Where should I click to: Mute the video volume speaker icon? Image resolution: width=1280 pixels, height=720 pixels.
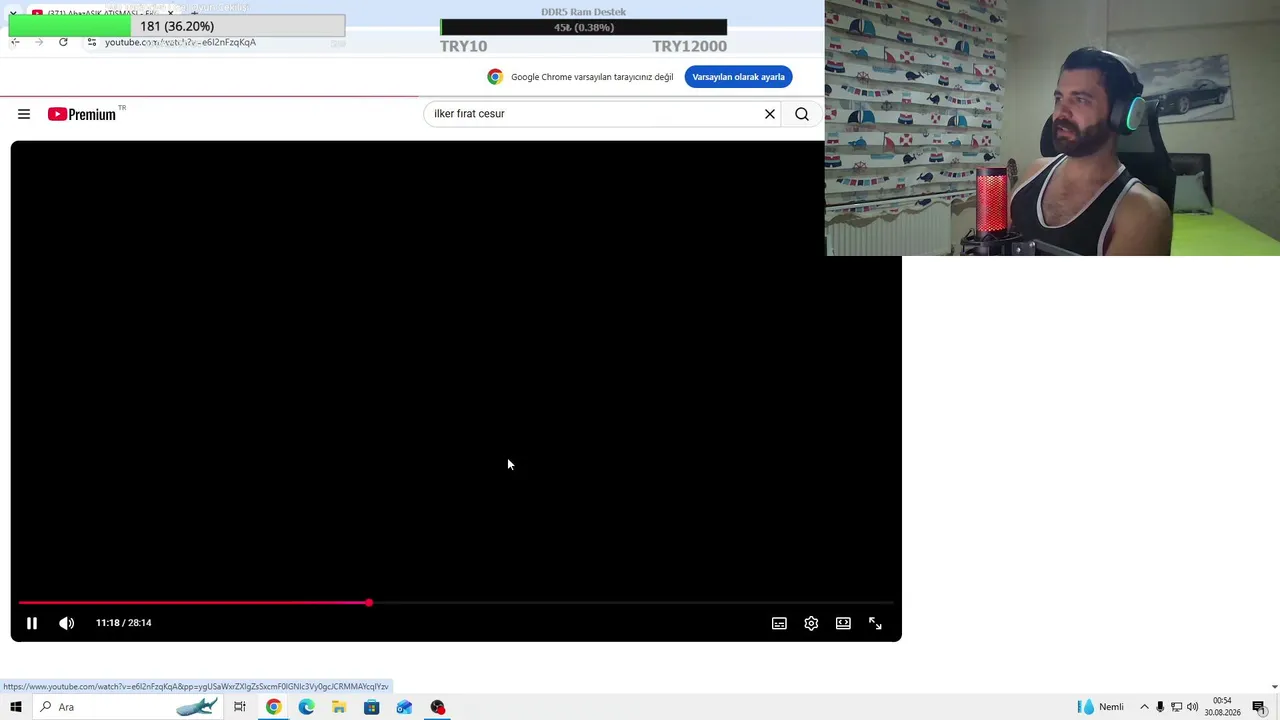(67, 623)
